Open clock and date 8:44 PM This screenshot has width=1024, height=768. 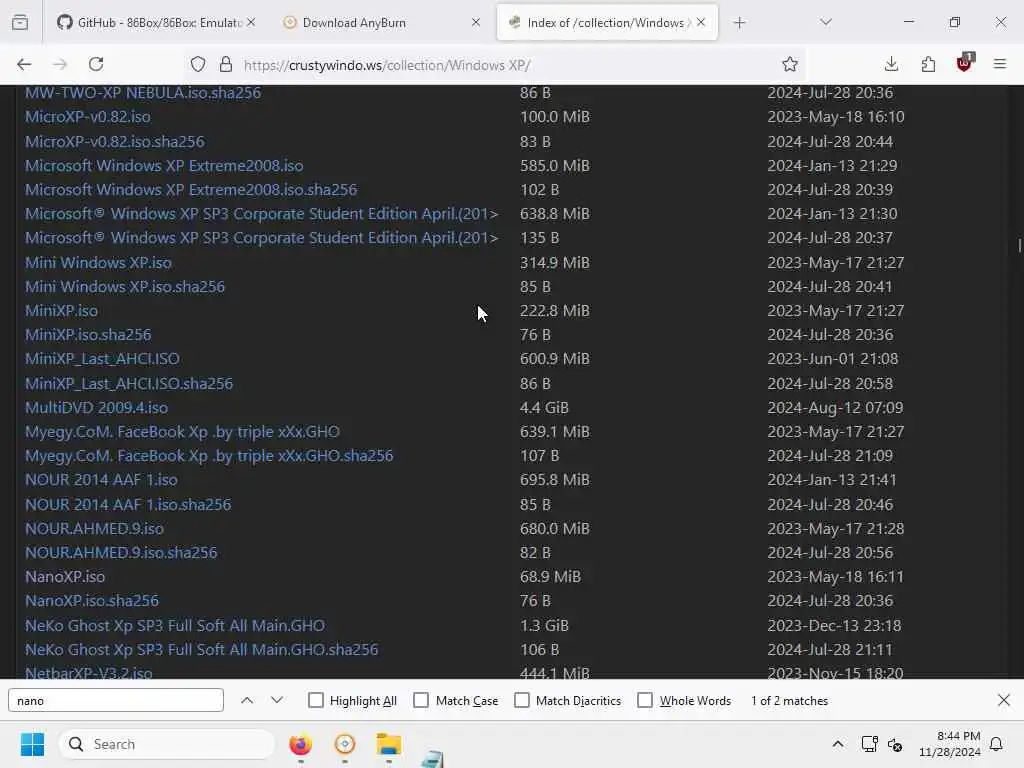point(950,744)
